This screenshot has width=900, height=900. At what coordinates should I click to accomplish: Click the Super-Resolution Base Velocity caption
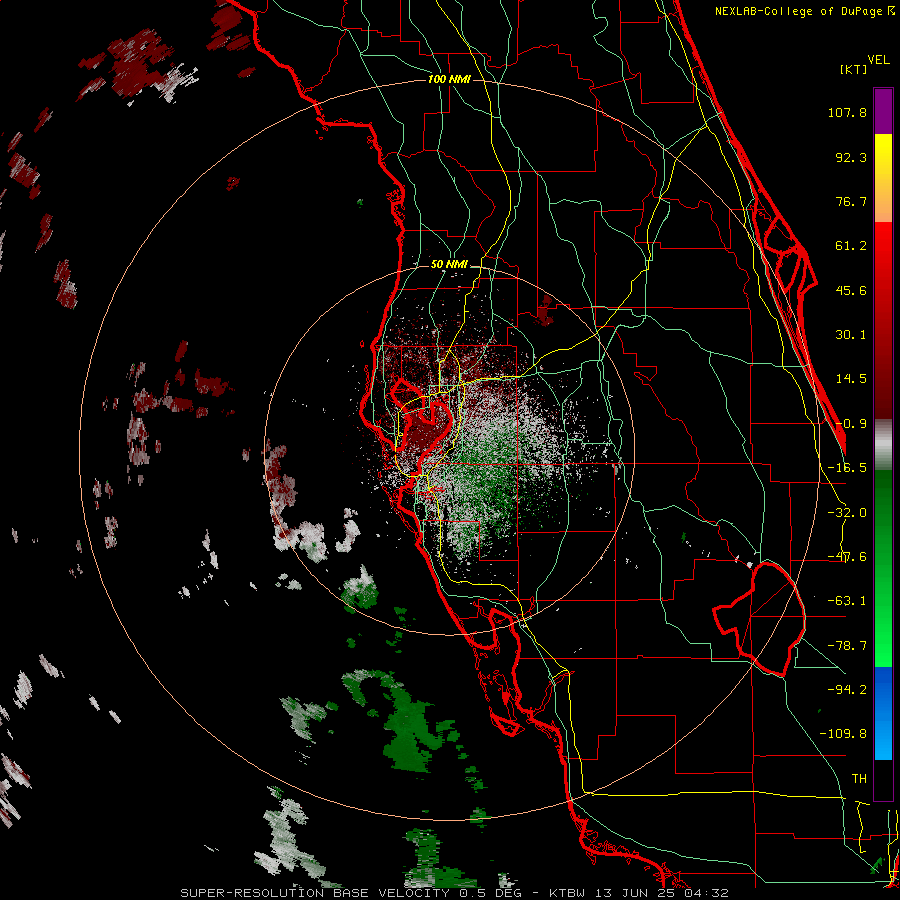click(x=455, y=893)
